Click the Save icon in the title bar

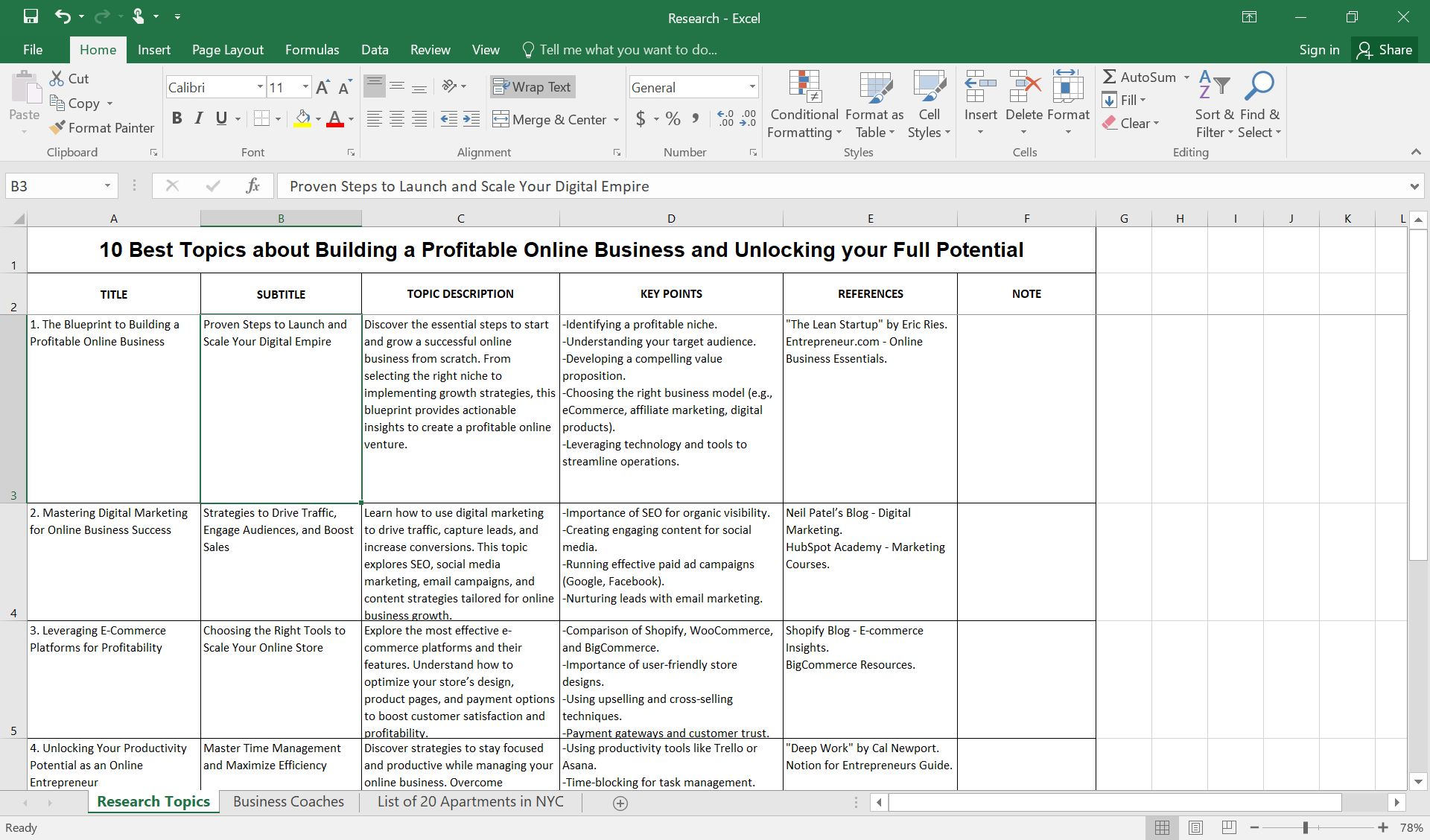tap(31, 16)
